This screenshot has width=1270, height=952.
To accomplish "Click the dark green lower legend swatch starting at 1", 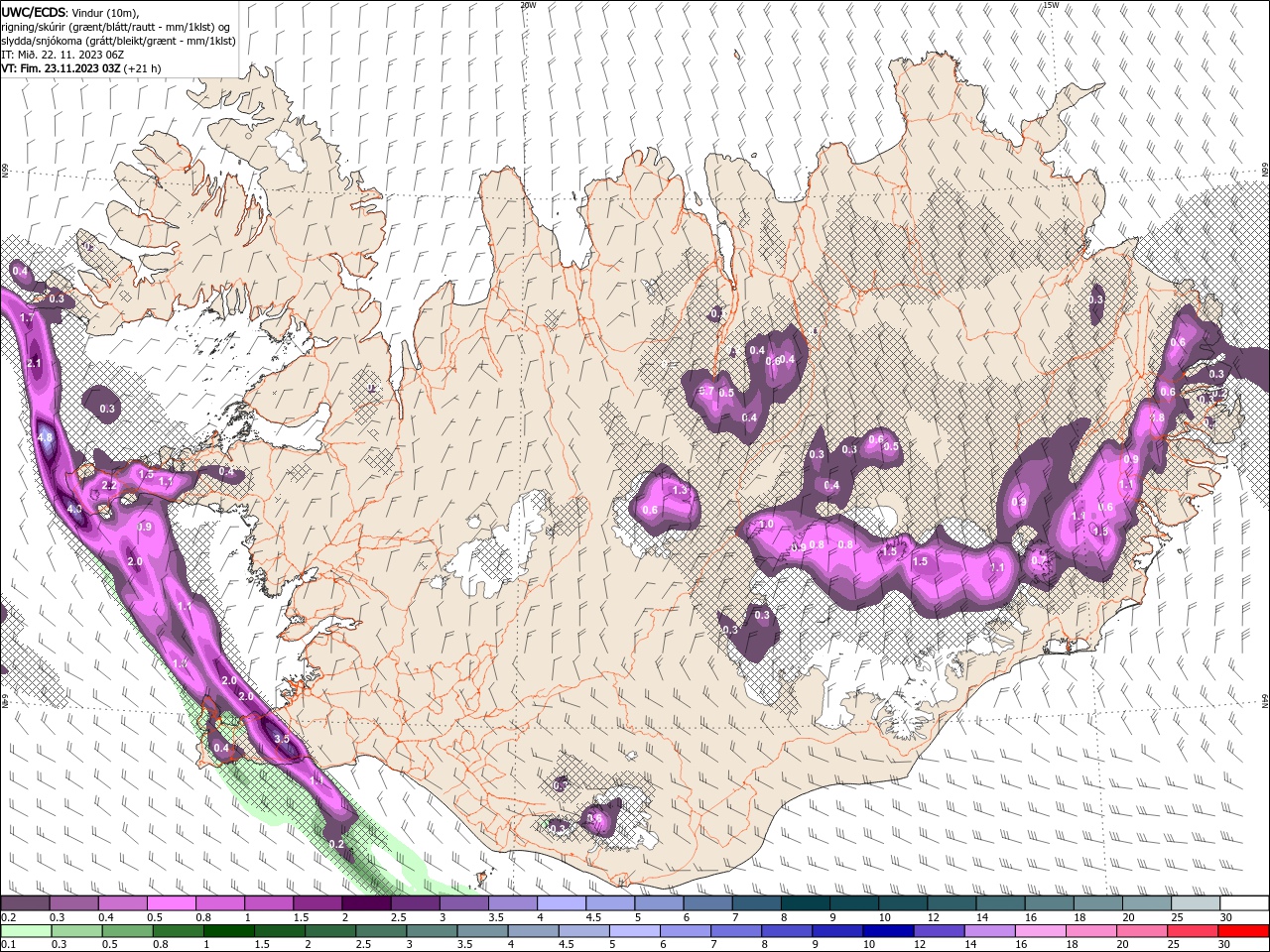I will point(228,931).
